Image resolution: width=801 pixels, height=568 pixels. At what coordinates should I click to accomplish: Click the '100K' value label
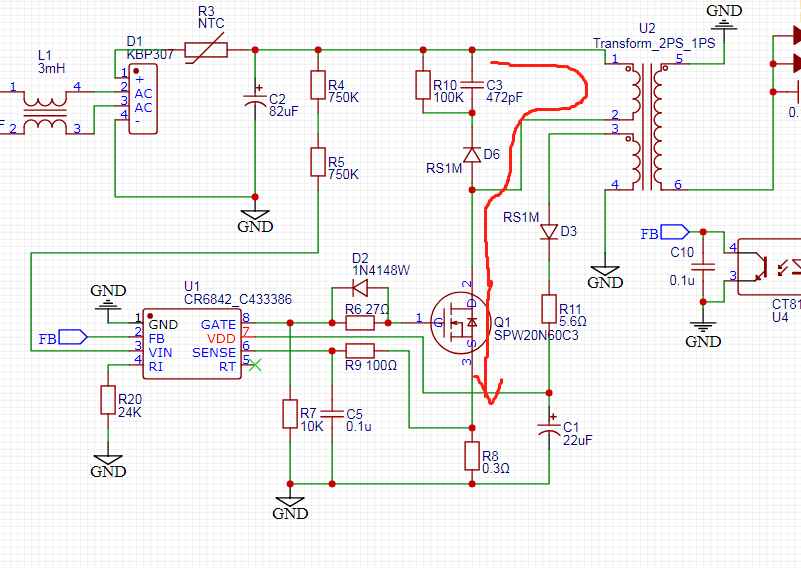click(448, 97)
